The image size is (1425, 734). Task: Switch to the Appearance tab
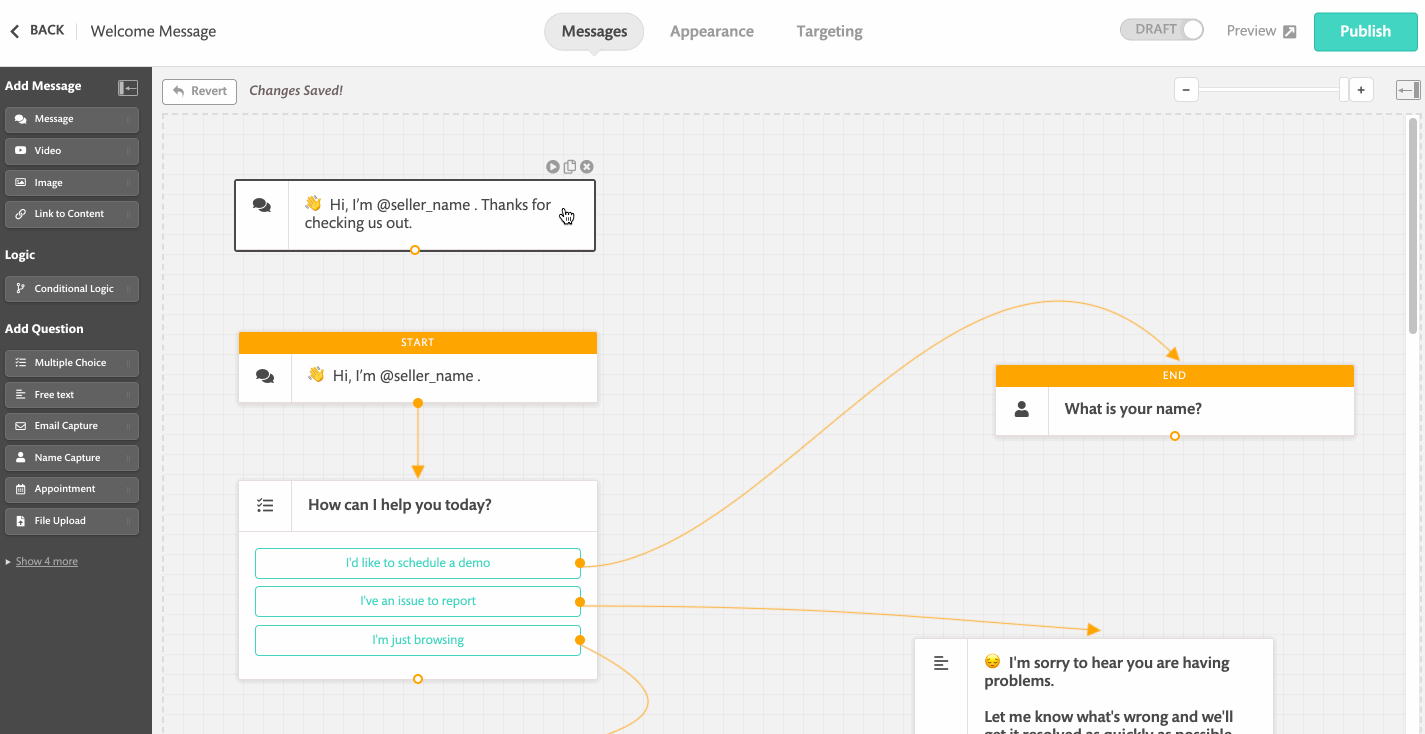(x=711, y=31)
